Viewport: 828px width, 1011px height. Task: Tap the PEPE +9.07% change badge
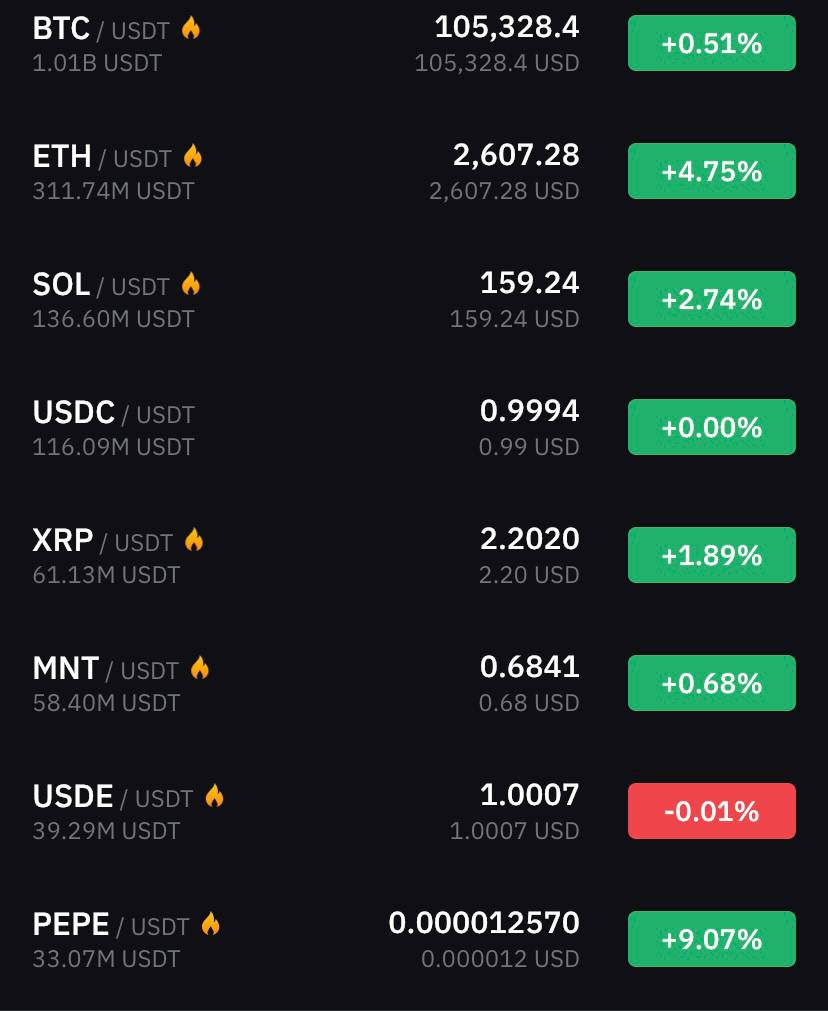point(712,939)
